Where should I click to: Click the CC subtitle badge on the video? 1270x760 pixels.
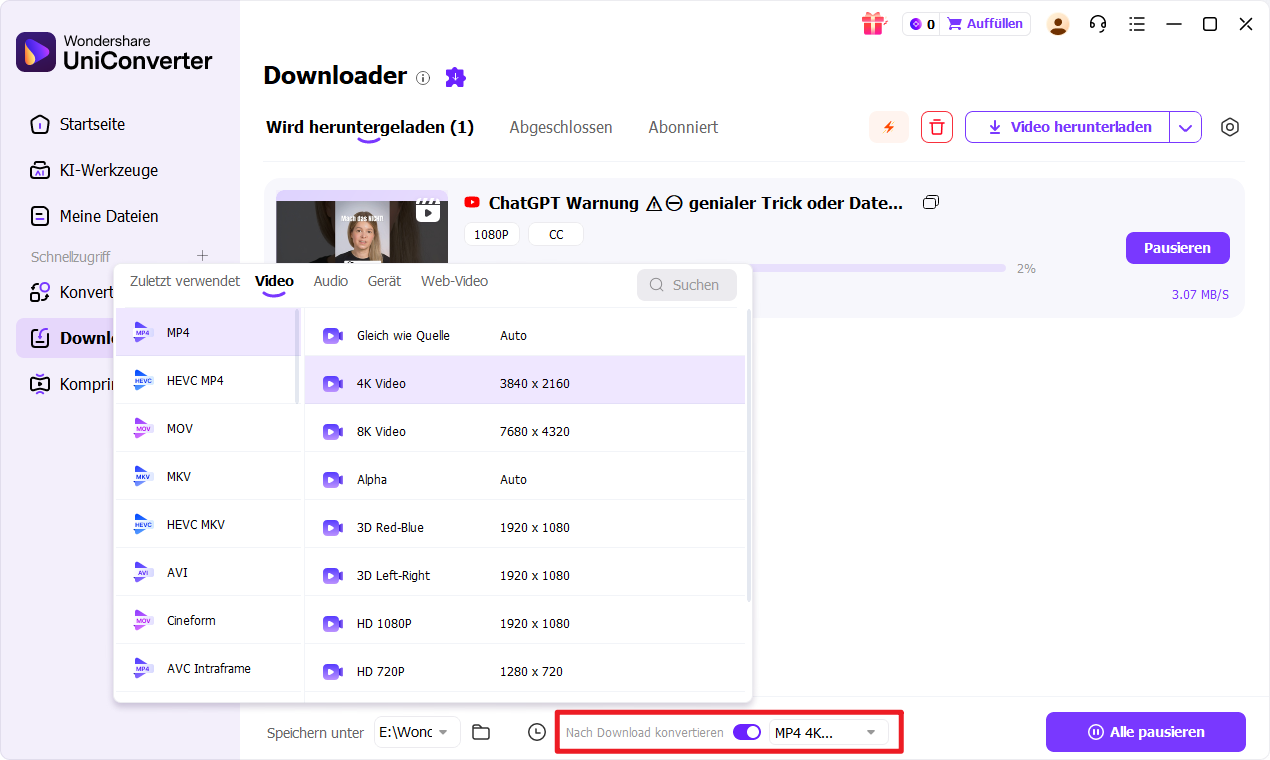555,233
